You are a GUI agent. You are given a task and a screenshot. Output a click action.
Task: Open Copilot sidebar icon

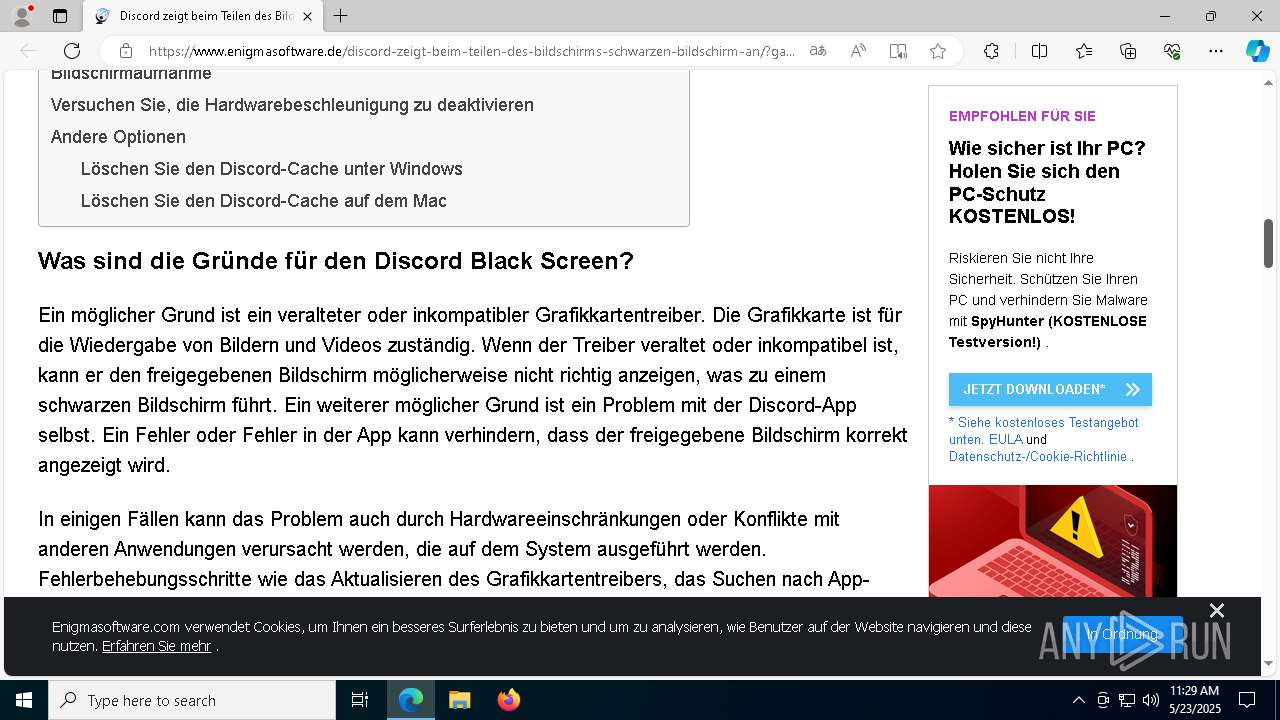1258,51
